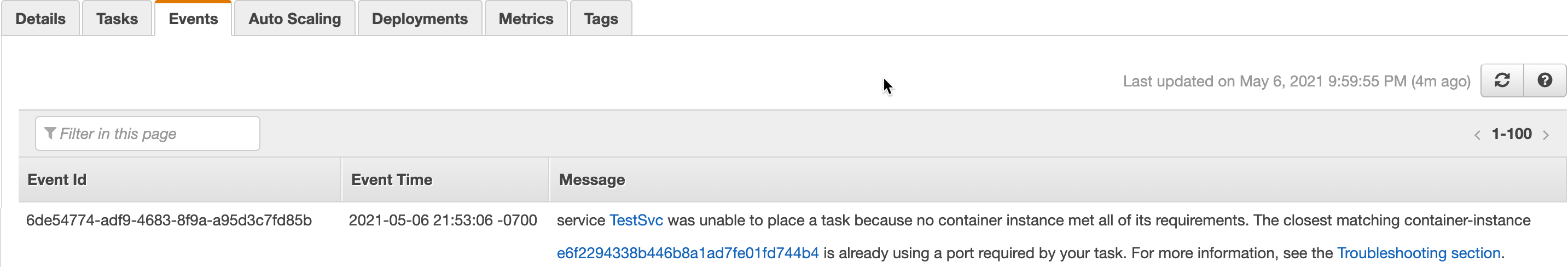Switch to the Details tab
This screenshot has width=1568, height=267.
[40, 19]
